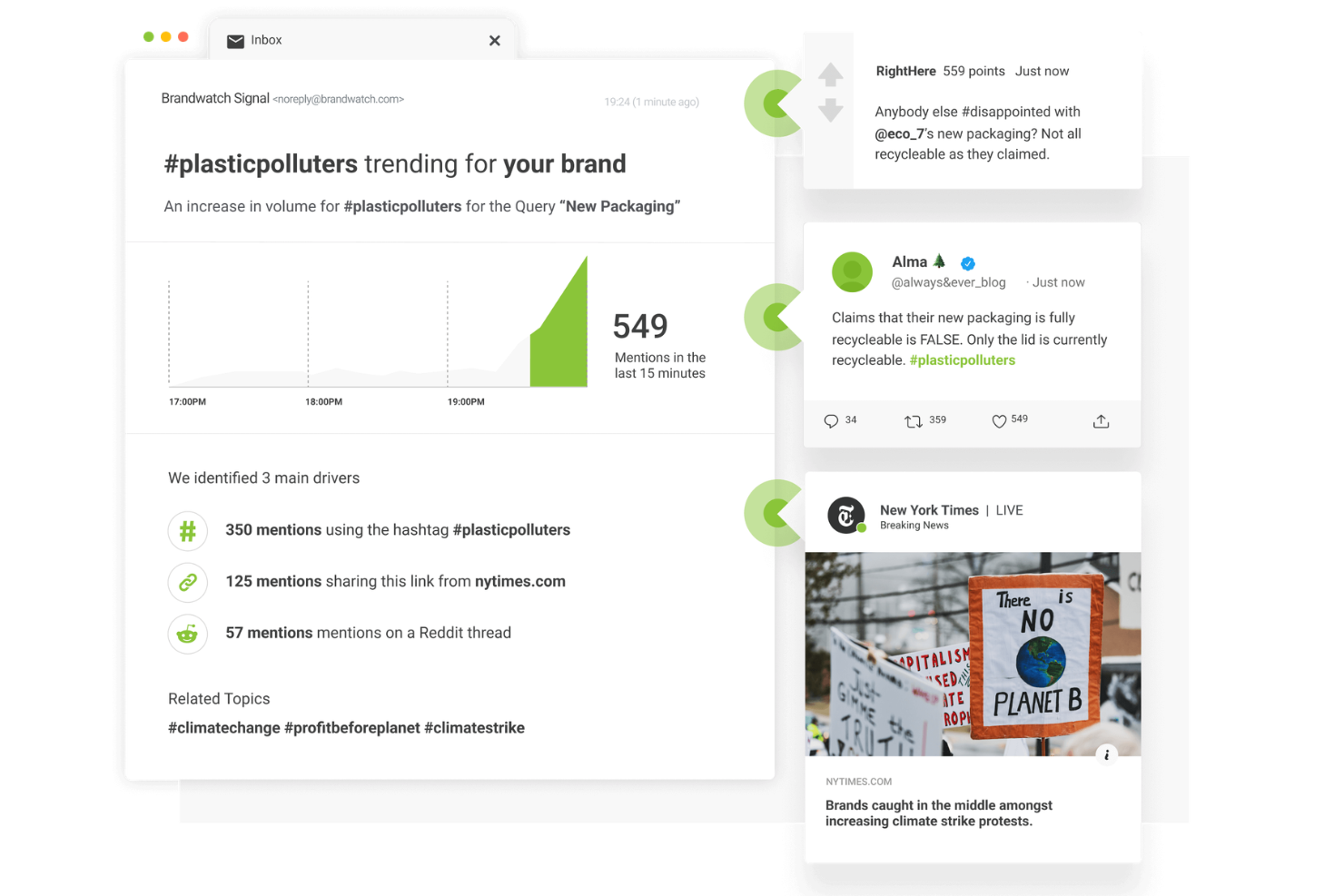Click Alma's verified badge icon
The height and width of the screenshot is (896, 1344).
click(968, 263)
